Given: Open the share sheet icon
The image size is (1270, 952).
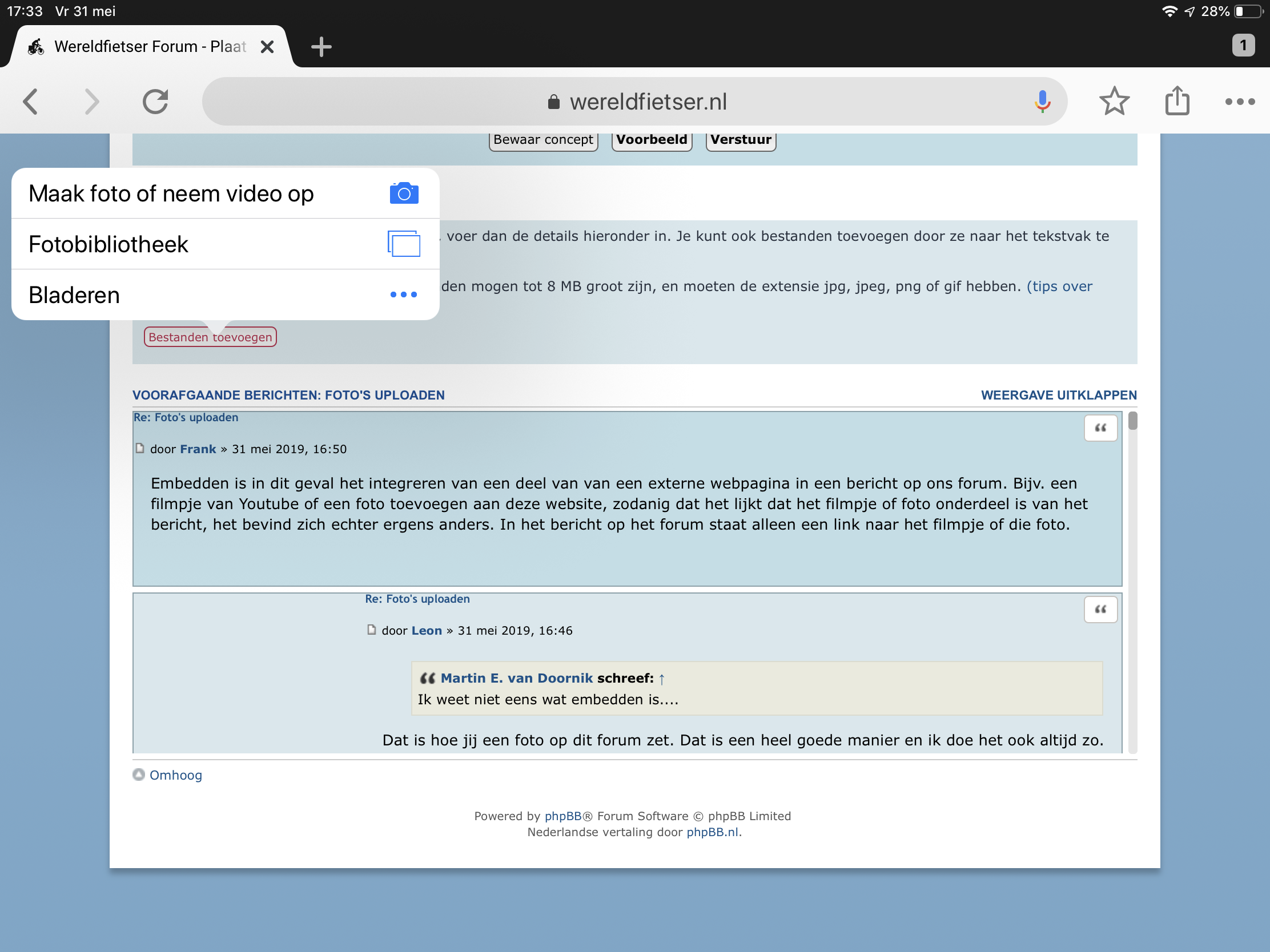Looking at the screenshot, I should click(x=1176, y=102).
